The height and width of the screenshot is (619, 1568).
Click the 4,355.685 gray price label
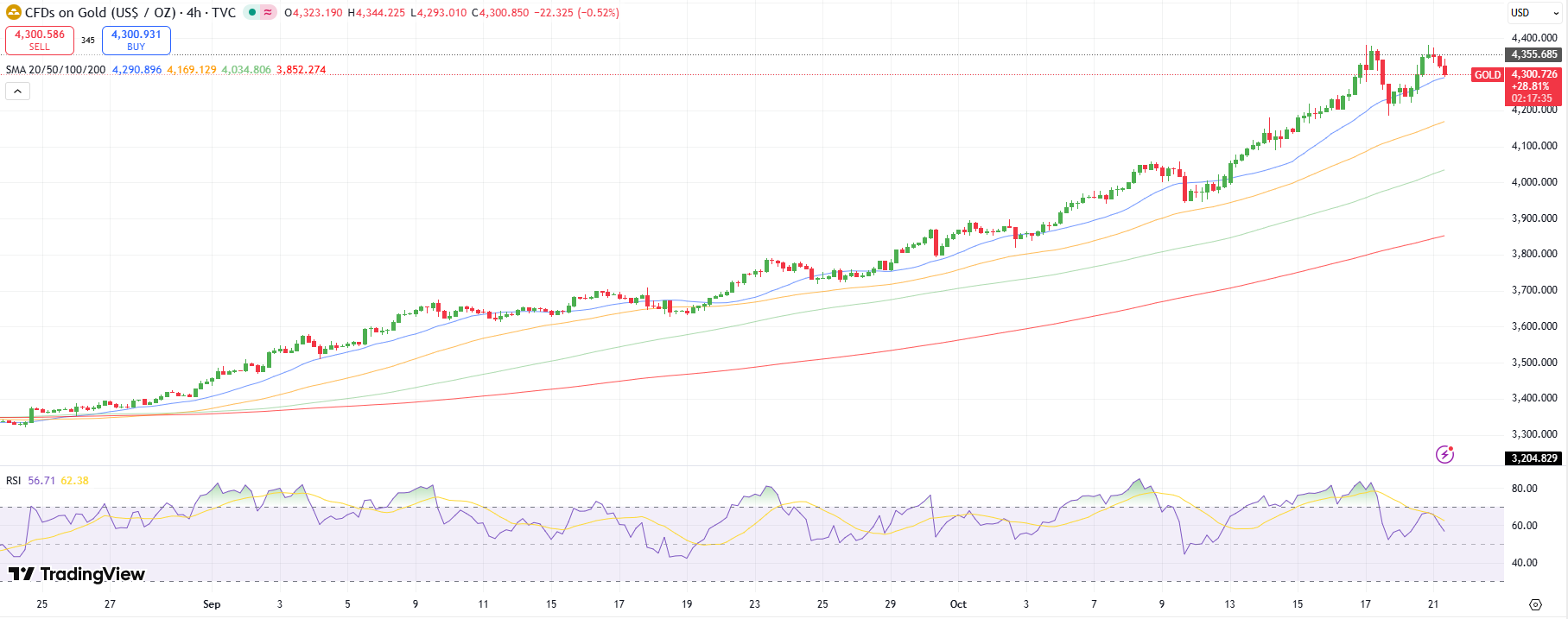click(x=1533, y=54)
